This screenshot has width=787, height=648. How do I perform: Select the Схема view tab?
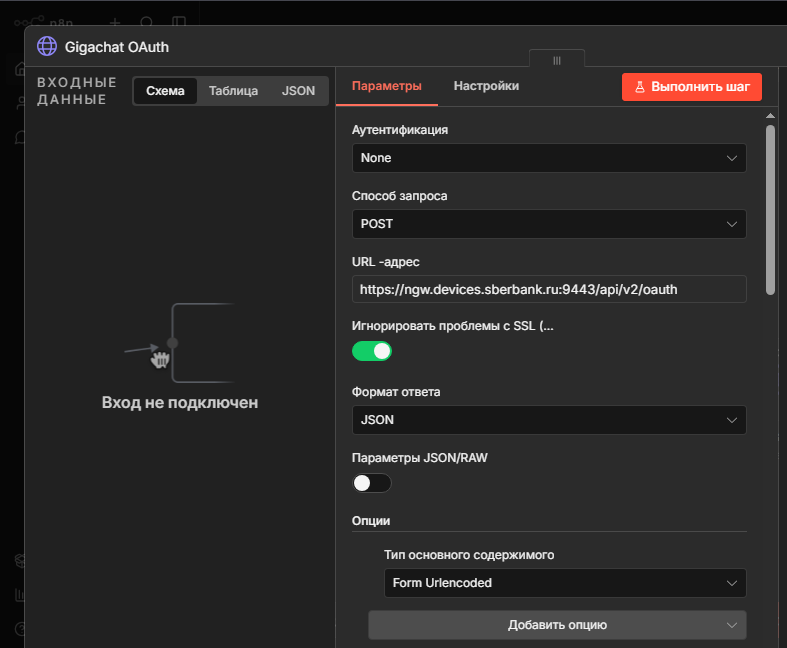165,91
